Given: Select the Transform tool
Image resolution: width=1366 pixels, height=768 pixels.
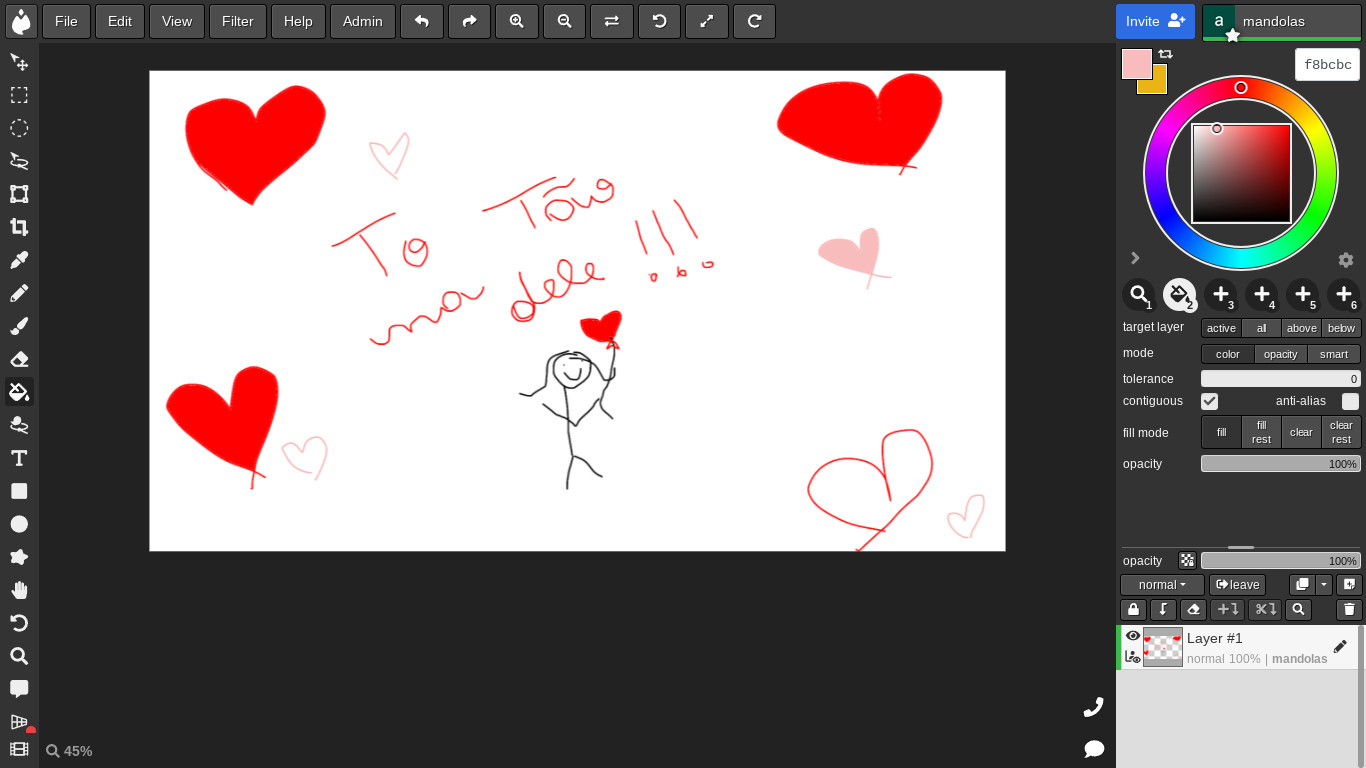Looking at the screenshot, I should click(19, 194).
